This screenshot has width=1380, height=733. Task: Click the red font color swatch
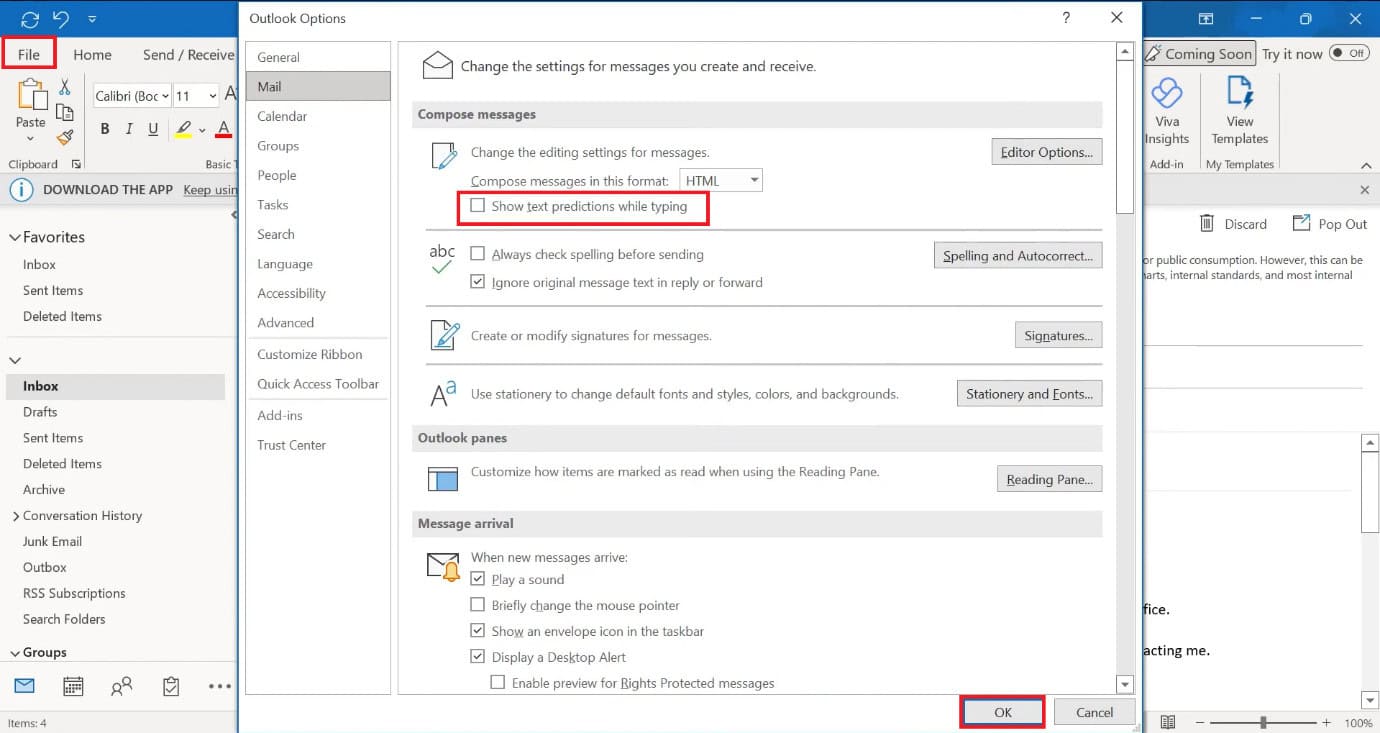point(223,129)
